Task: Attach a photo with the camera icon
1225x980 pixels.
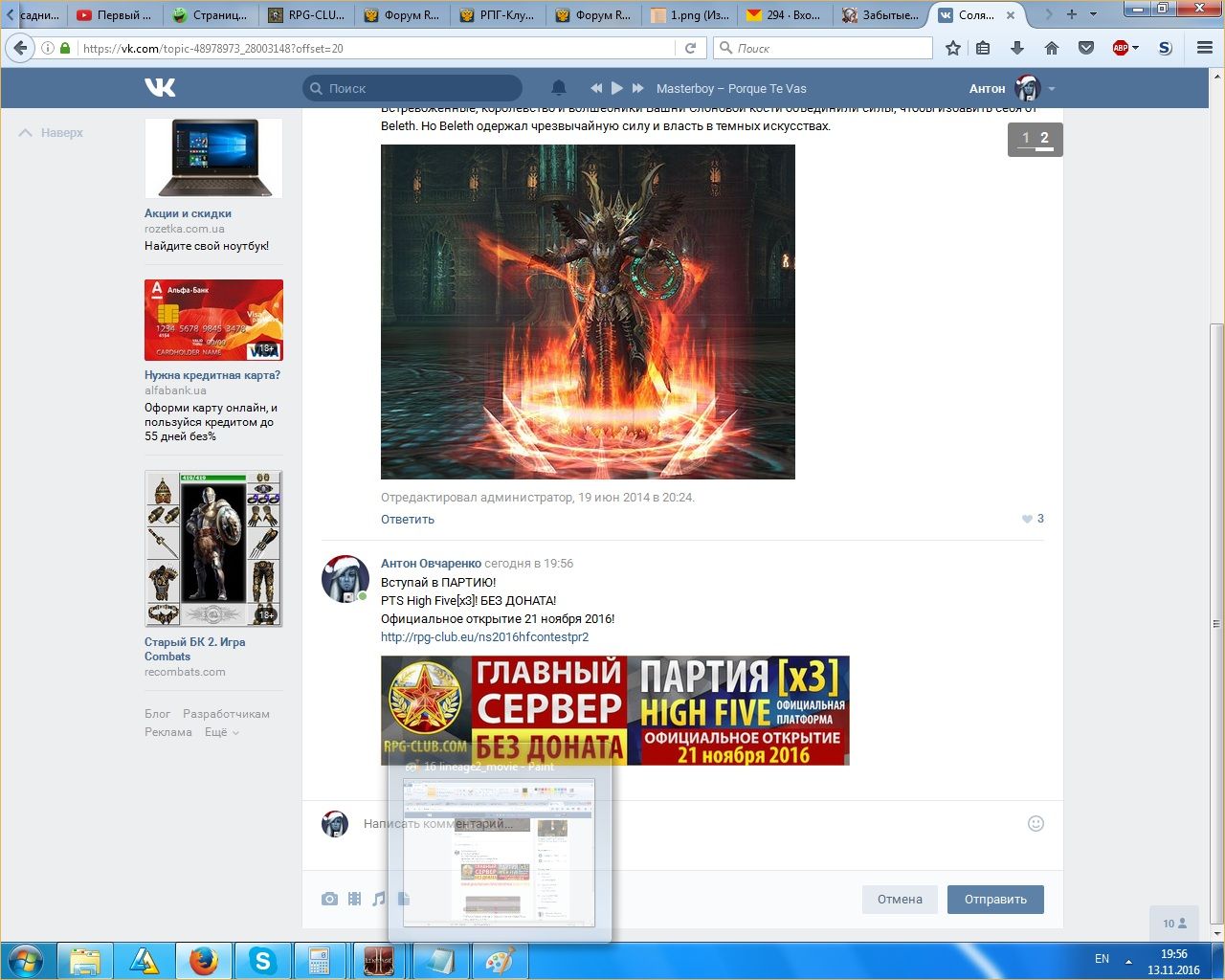Action: (x=329, y=900)
